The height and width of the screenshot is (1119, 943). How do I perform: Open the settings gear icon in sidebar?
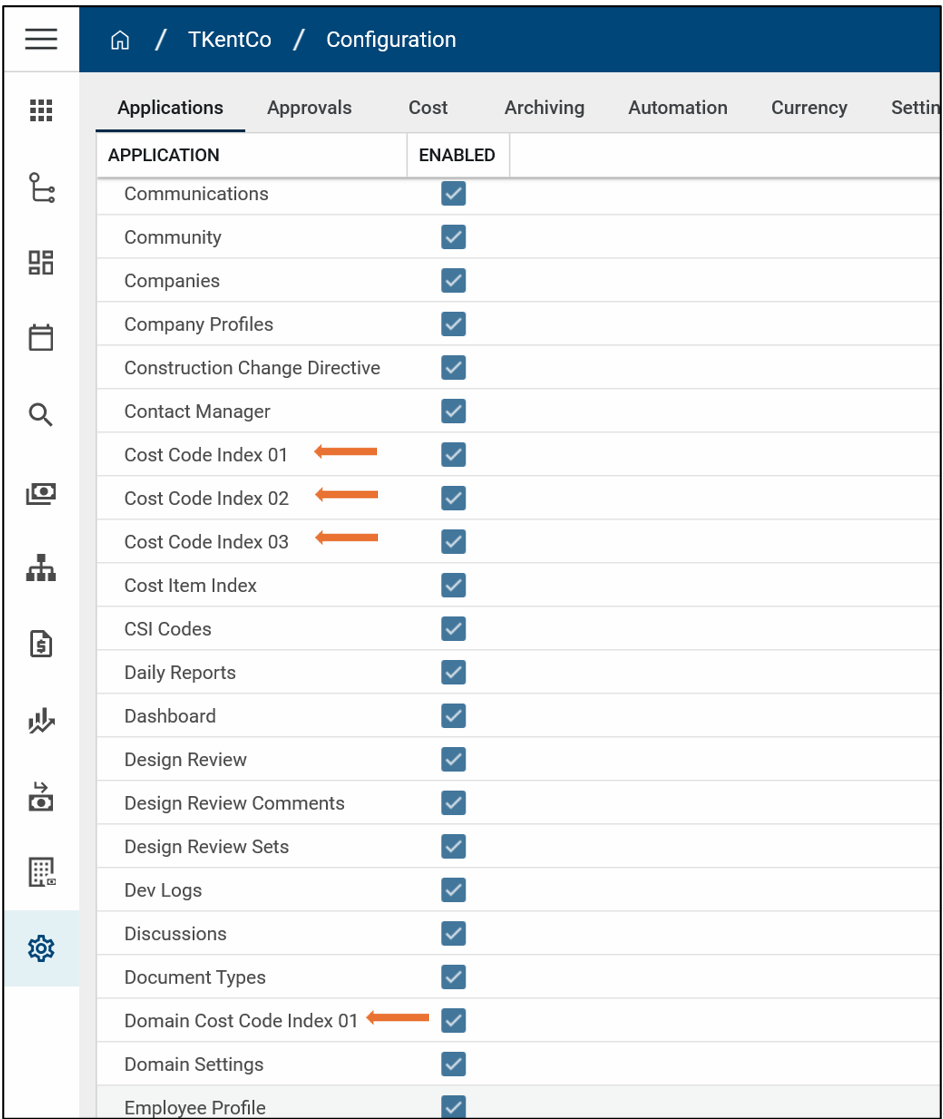point(41,948)
